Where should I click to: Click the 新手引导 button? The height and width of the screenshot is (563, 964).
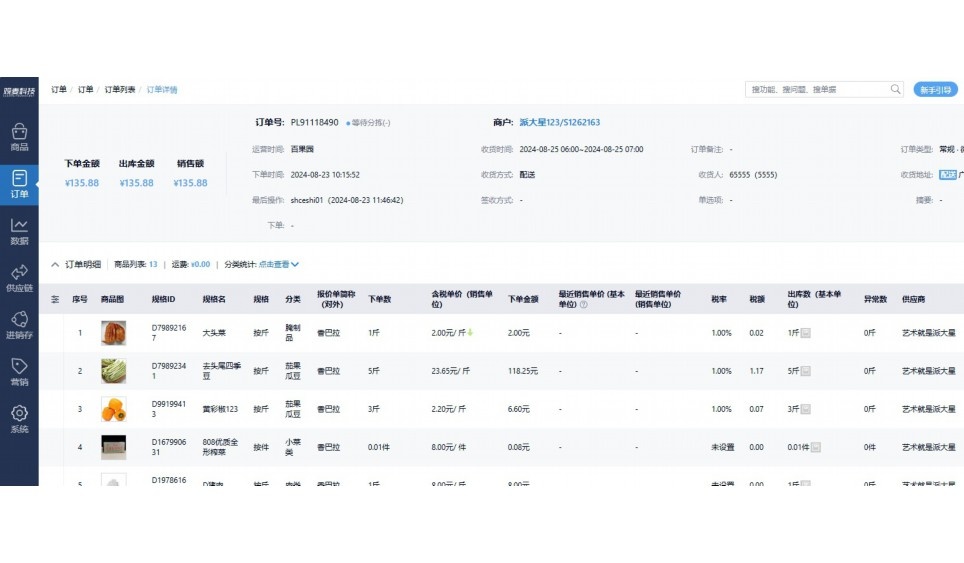click(x=935, y=89)
